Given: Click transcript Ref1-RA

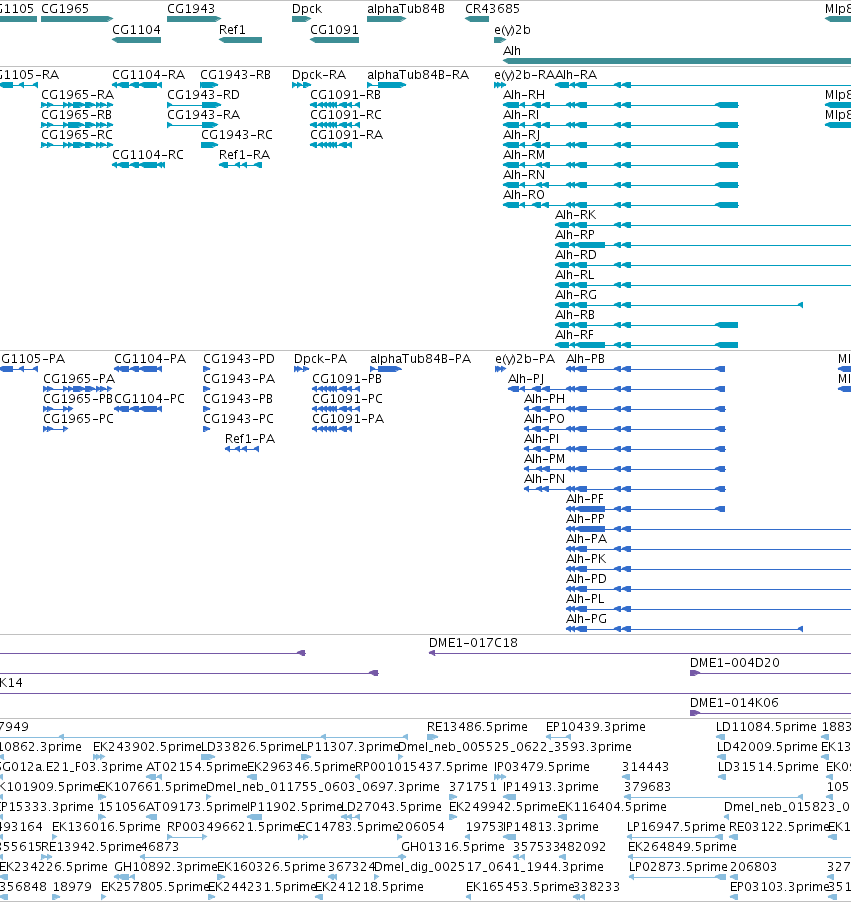Looking at the screenshot, I should [x=241, y=165].
